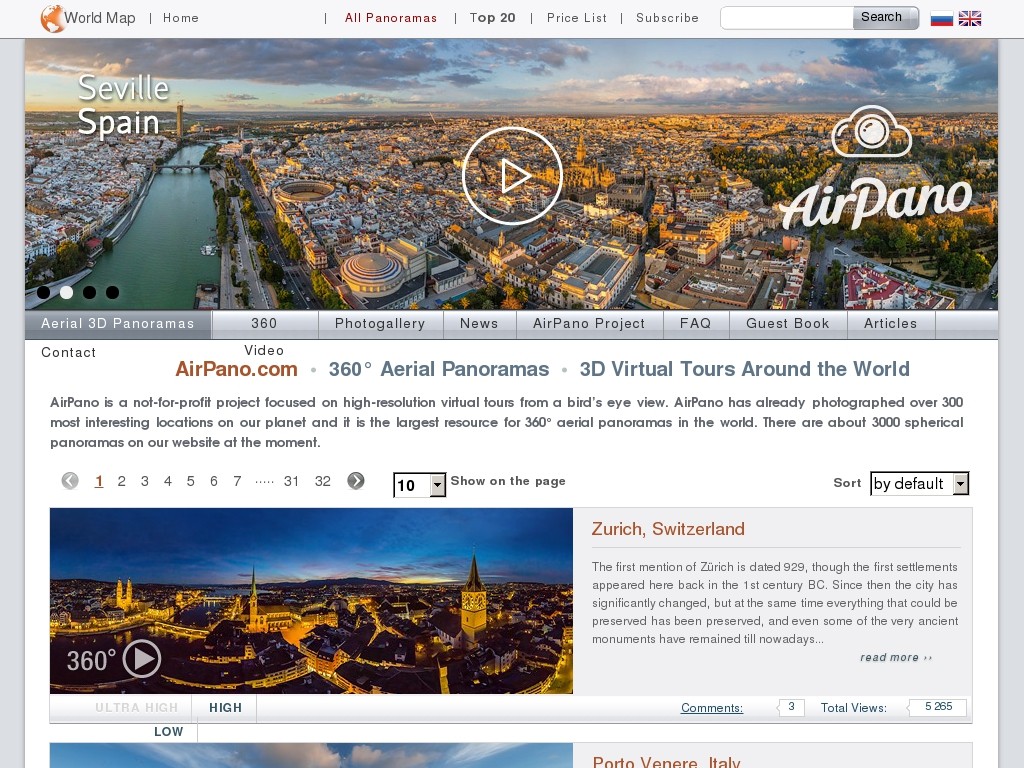Screen dimensions: 1024x768
Task: Open the Photogallery tab
Action: click(380, 324)
